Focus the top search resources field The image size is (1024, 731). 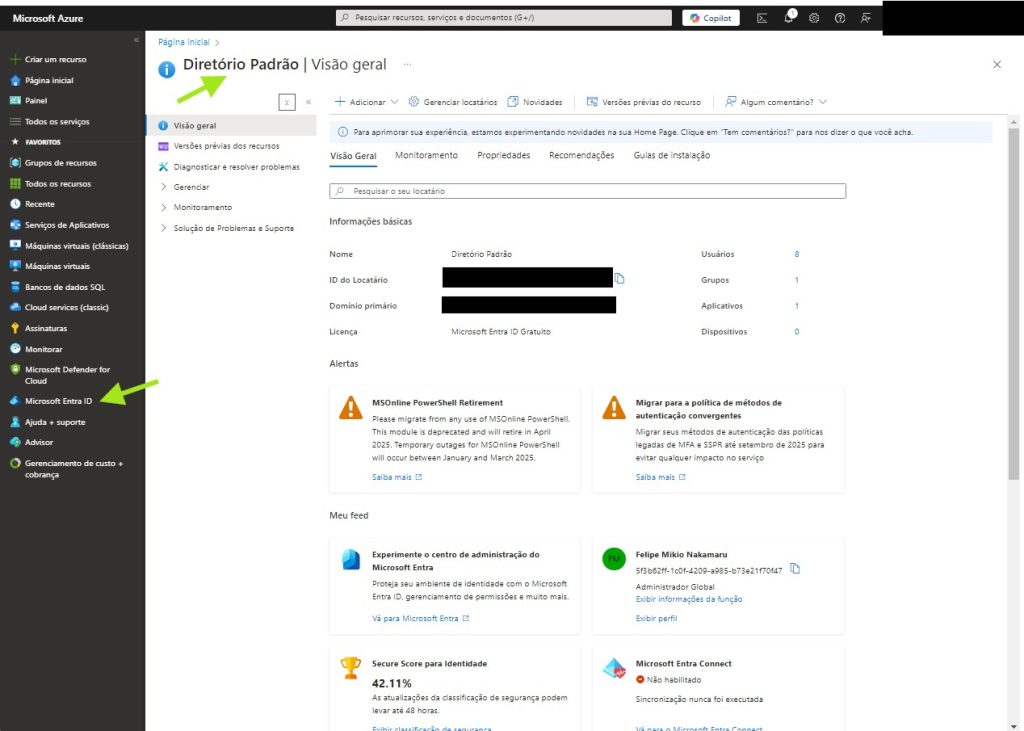click(504, 18)
